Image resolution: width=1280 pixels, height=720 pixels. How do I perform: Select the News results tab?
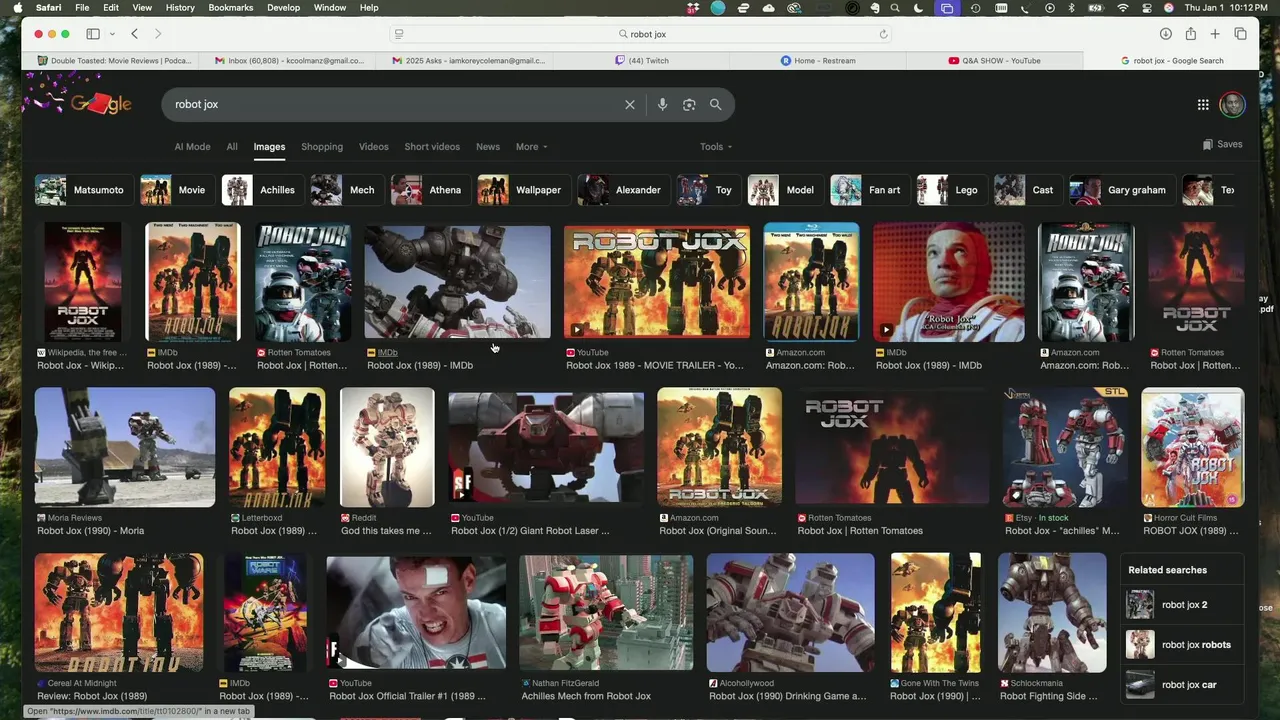[487, 147]
